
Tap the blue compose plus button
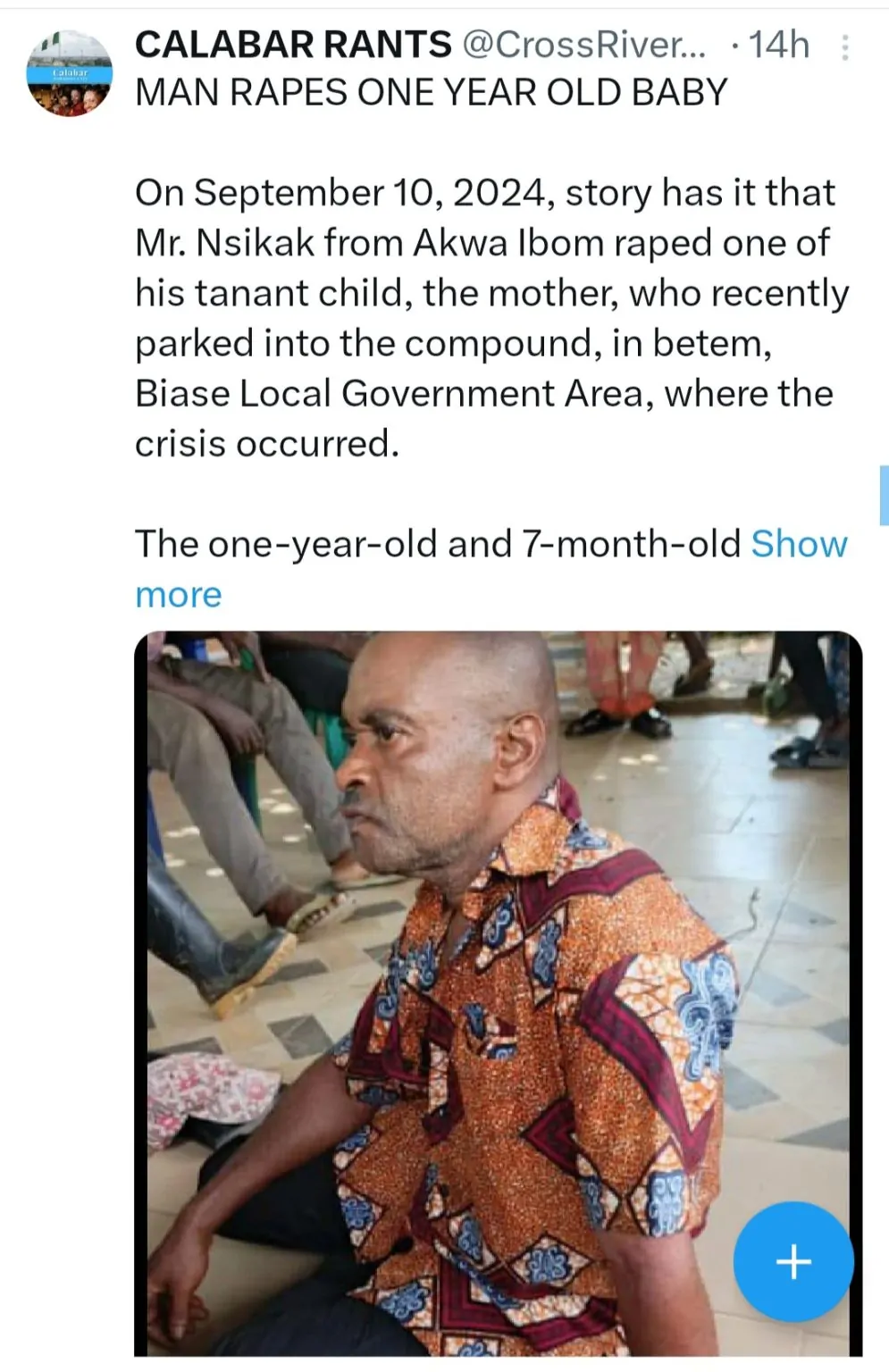click(x=793, y=1261)
